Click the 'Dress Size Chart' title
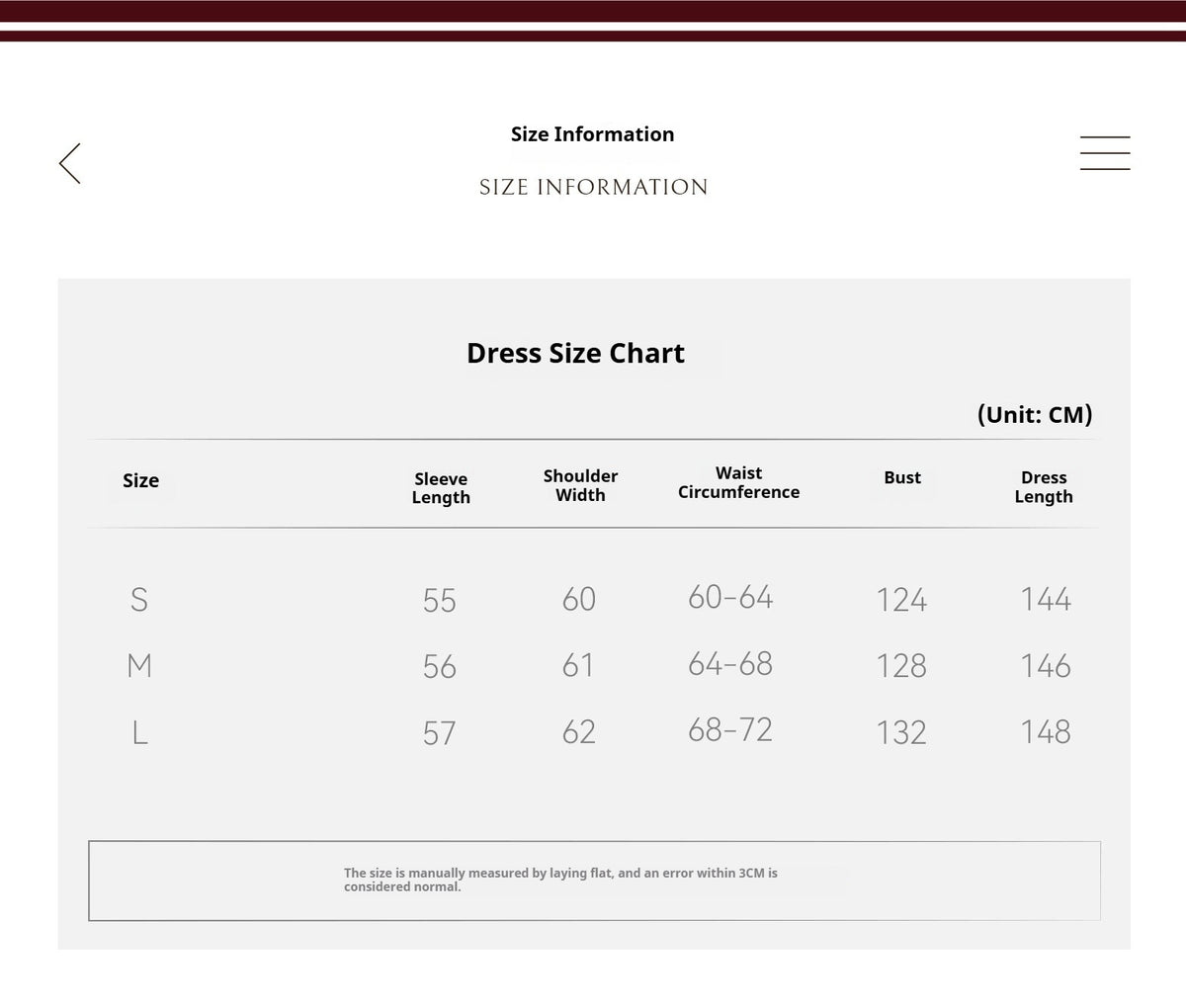 (575, 353)
